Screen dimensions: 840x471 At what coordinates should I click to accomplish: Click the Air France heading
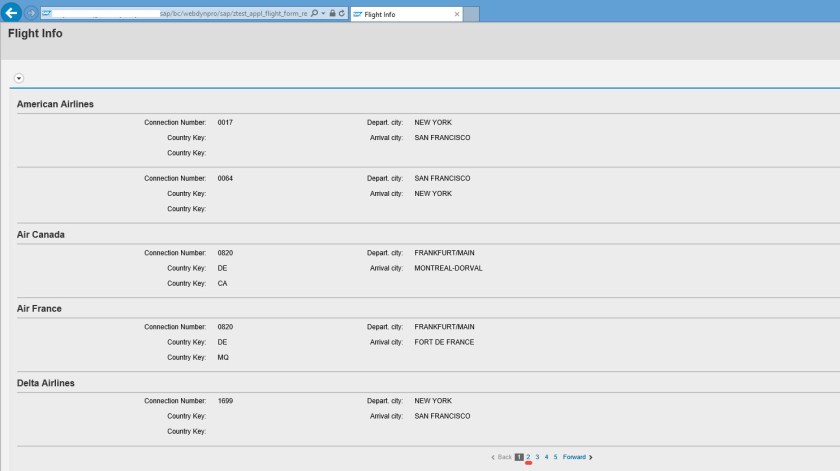point(39,309)
